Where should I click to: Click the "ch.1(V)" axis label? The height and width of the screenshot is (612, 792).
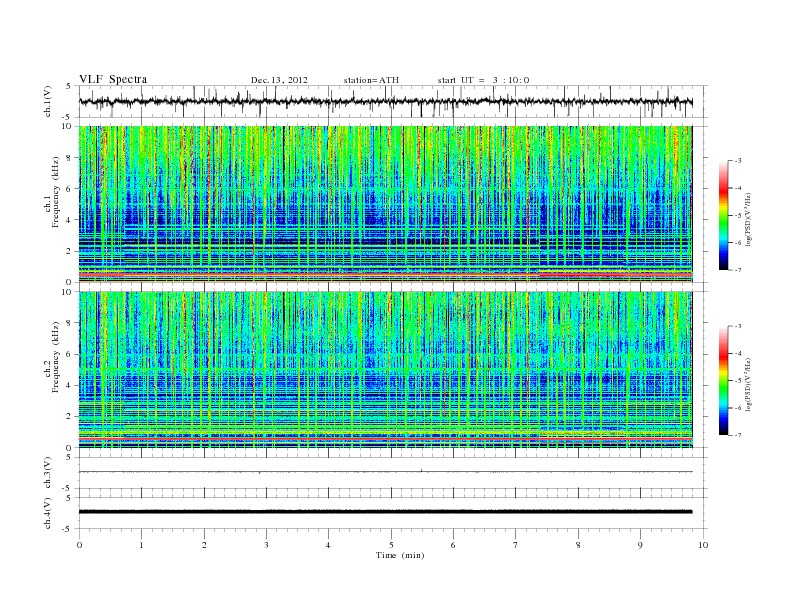pos(48,102)
